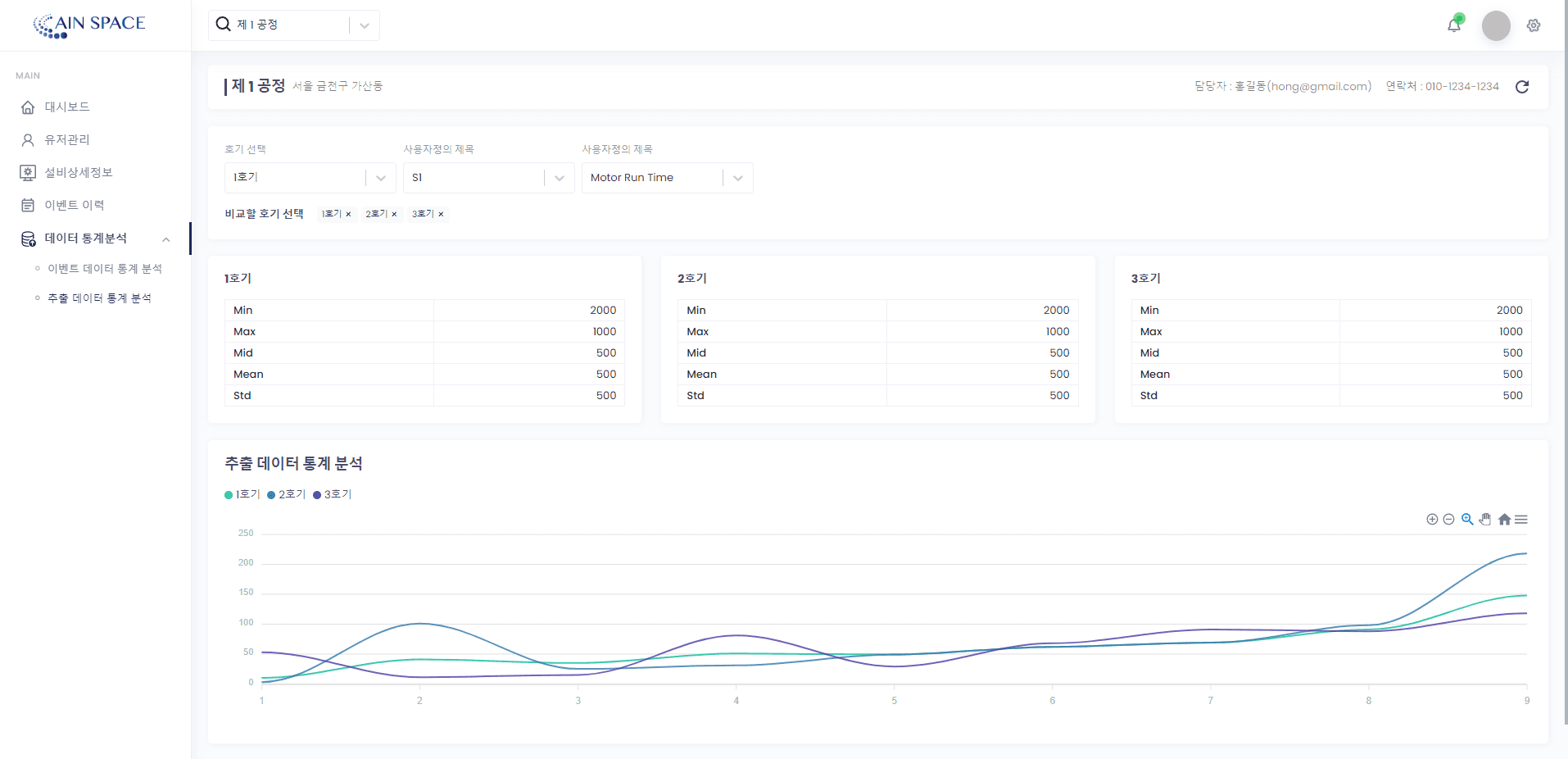Toggle the 1호기 series in the chart legend
This screenshot has width=1568, height=759.
241,494
